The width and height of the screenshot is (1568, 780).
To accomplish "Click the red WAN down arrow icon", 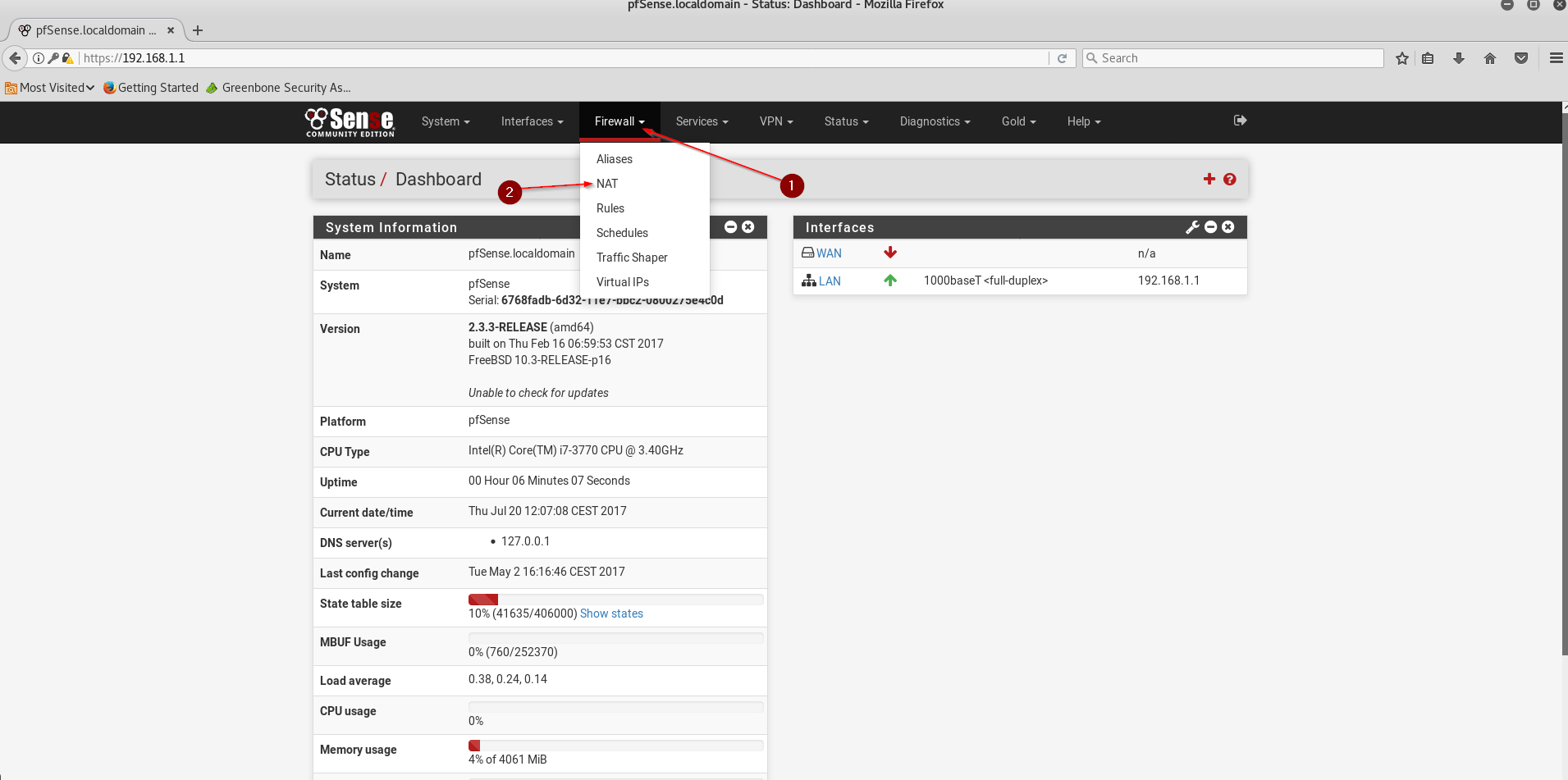I will click(890, 253).
